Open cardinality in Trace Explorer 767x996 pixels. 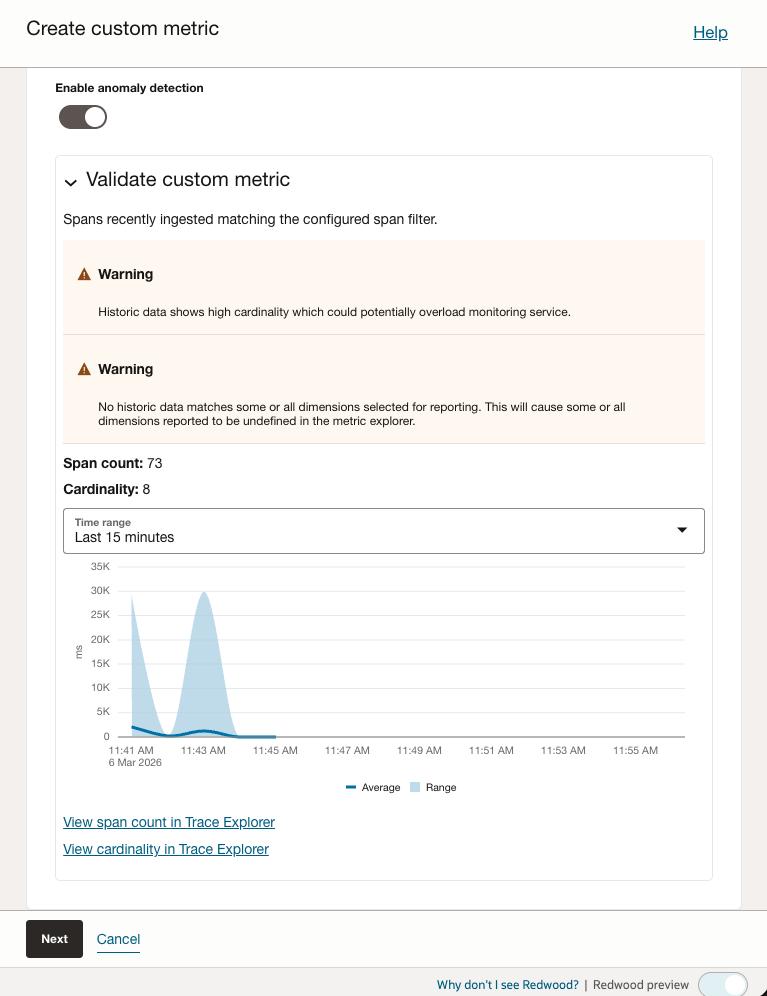pos(165,849)
